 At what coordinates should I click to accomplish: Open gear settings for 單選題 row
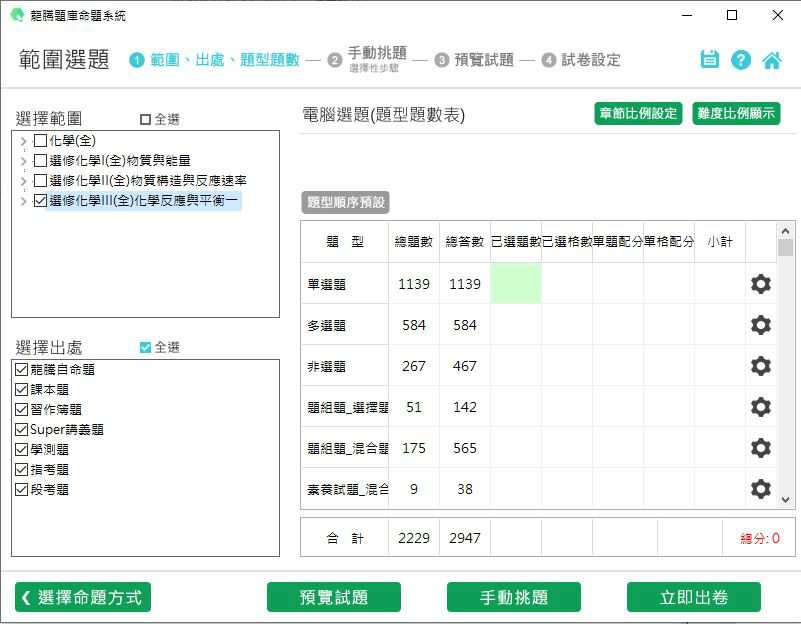761,284
